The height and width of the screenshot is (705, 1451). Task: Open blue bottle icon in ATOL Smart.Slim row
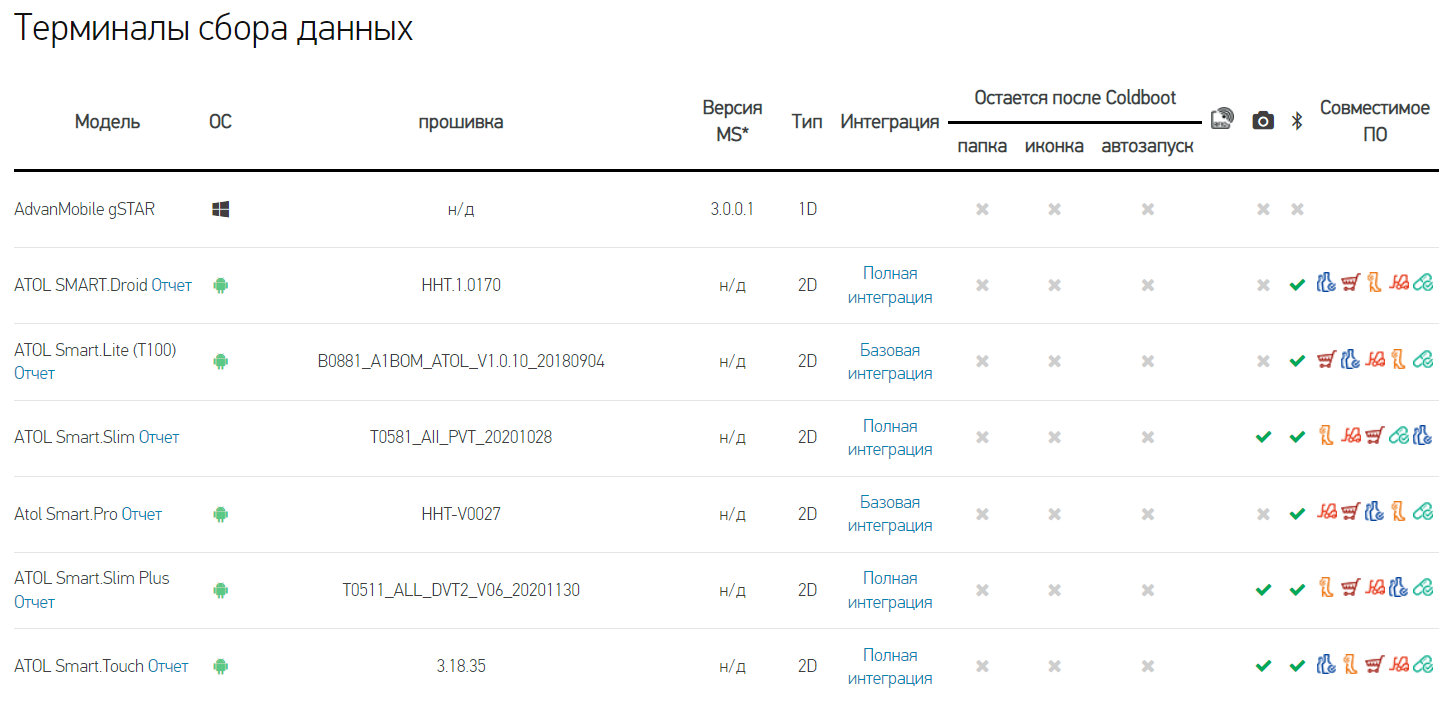[1423, 436]
